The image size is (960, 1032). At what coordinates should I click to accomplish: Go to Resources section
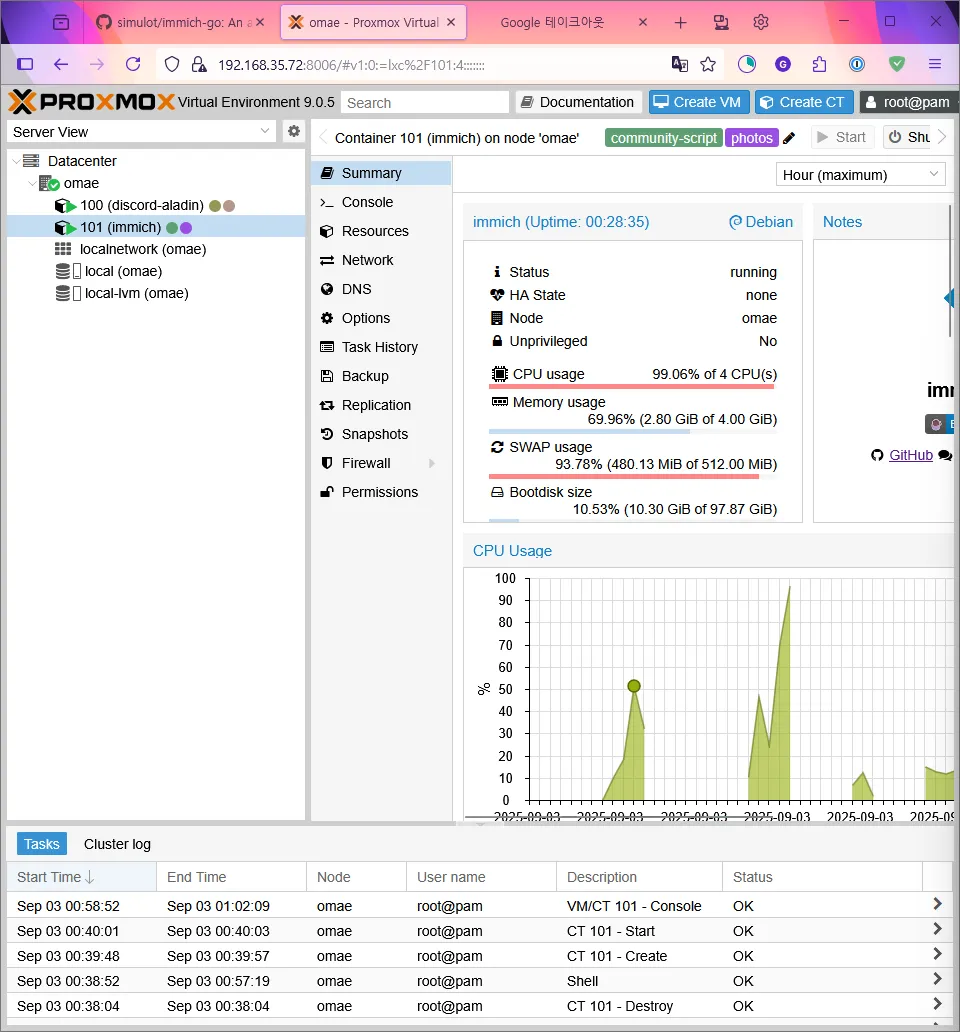click(381, 231)
